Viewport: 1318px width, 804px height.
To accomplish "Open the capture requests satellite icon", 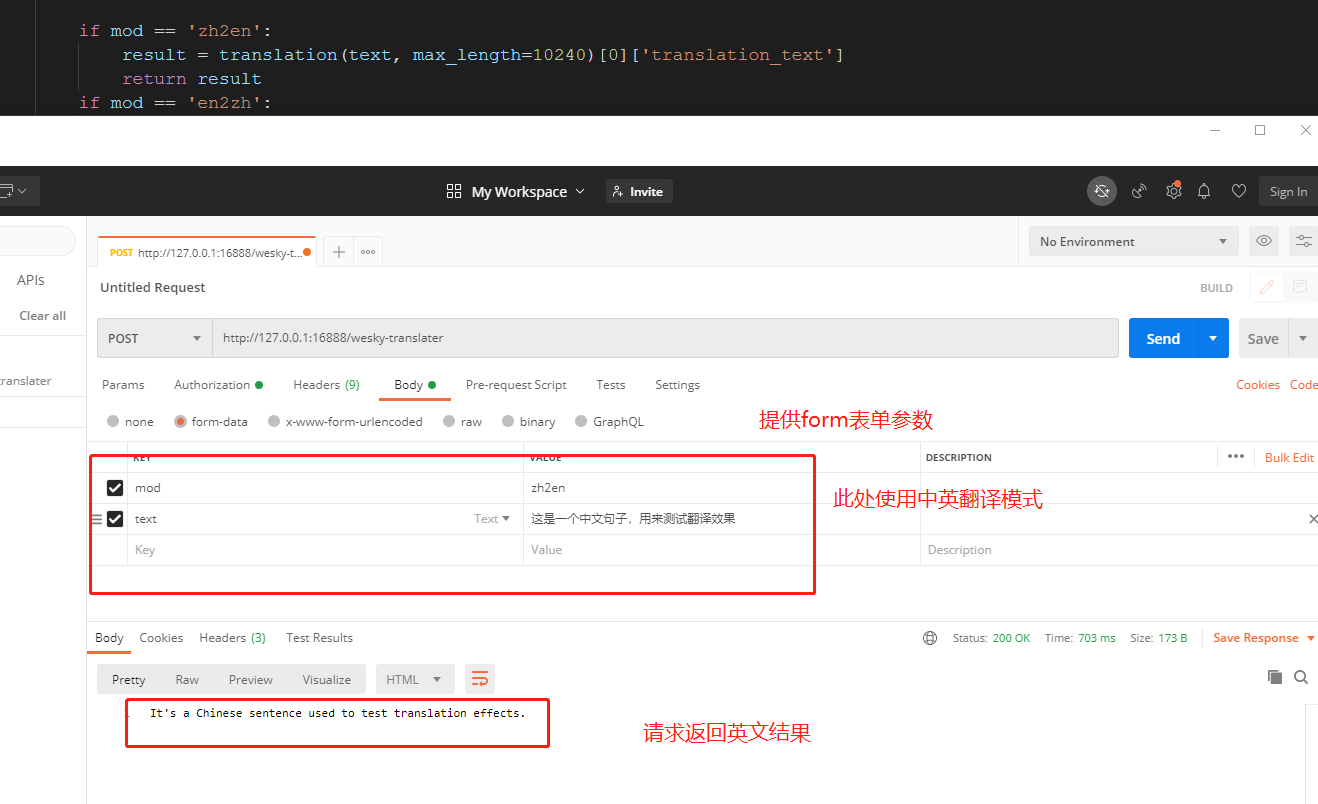I will point(1139,191).
